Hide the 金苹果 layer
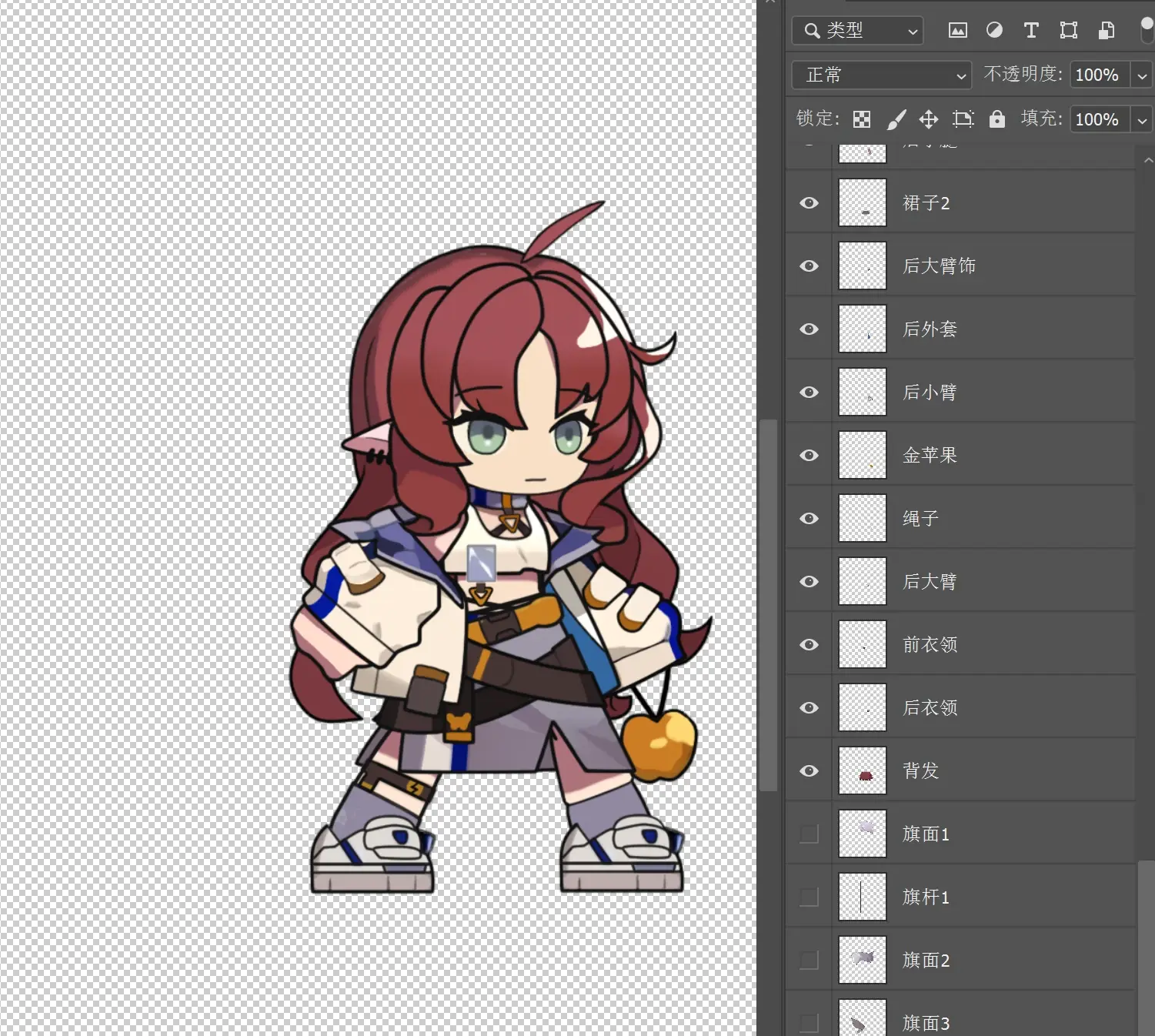 coord(809,456)
